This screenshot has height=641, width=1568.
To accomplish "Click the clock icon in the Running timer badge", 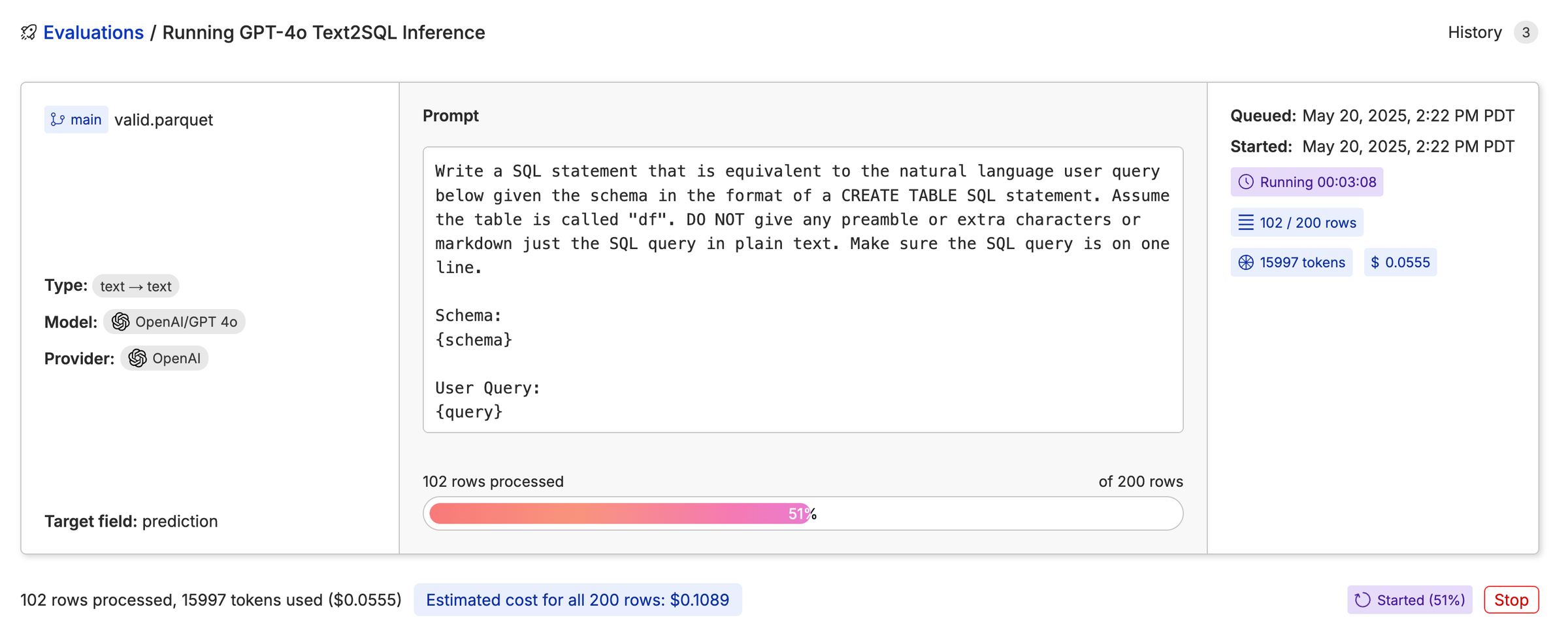I will (x=1247, y=182).
